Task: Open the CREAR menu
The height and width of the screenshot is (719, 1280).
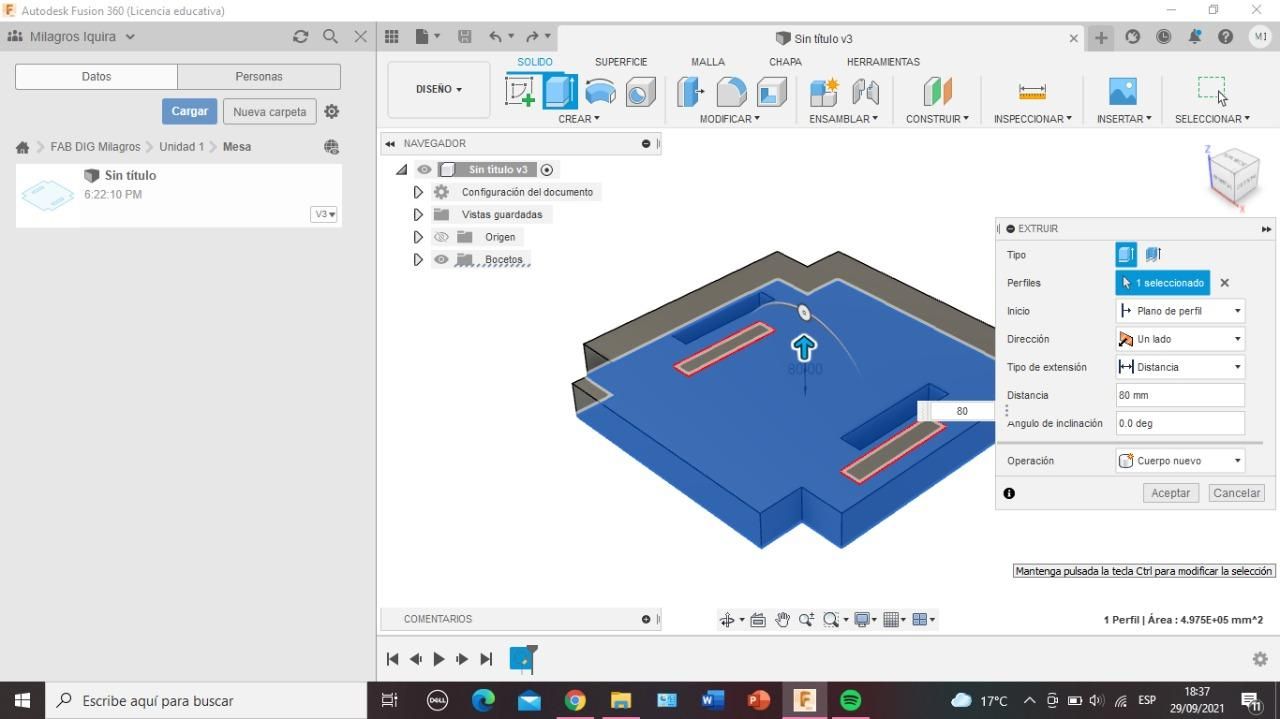Action: point(579,119)
